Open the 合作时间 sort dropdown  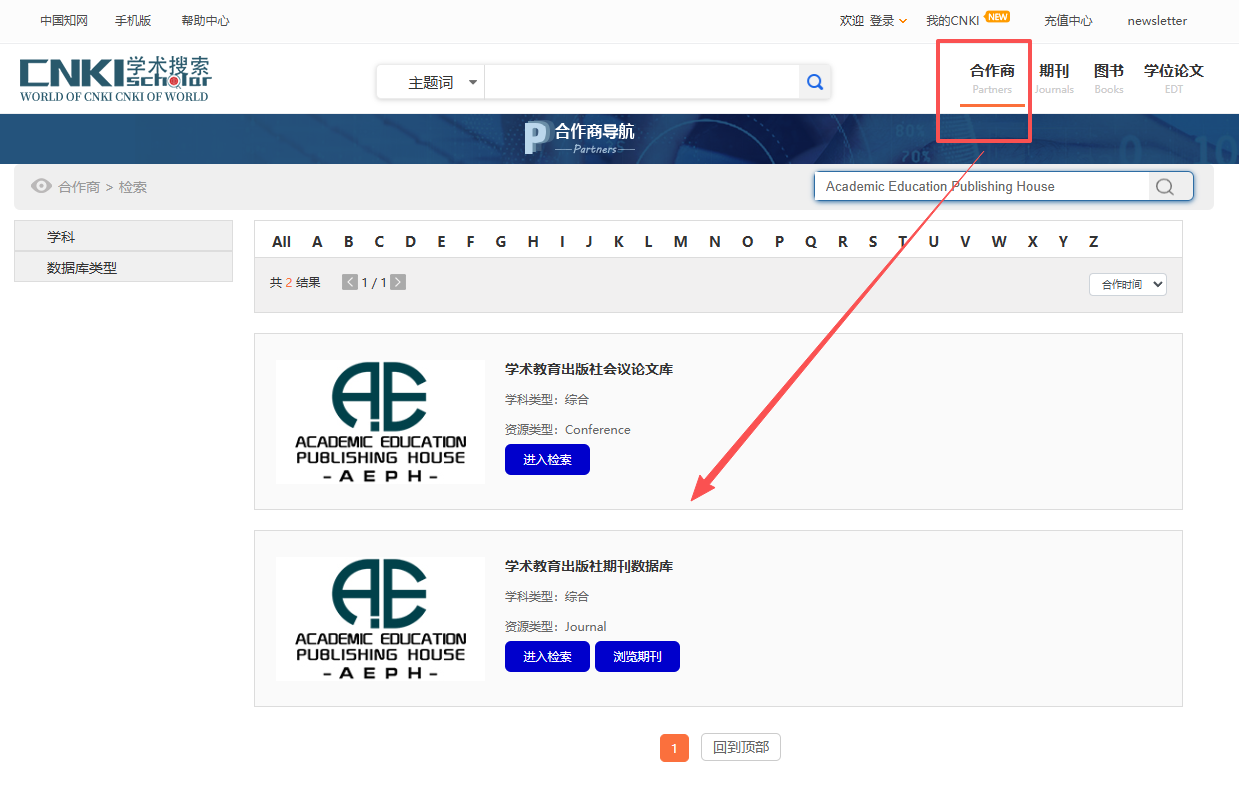pyautogui.click(x=1128, y=284)
